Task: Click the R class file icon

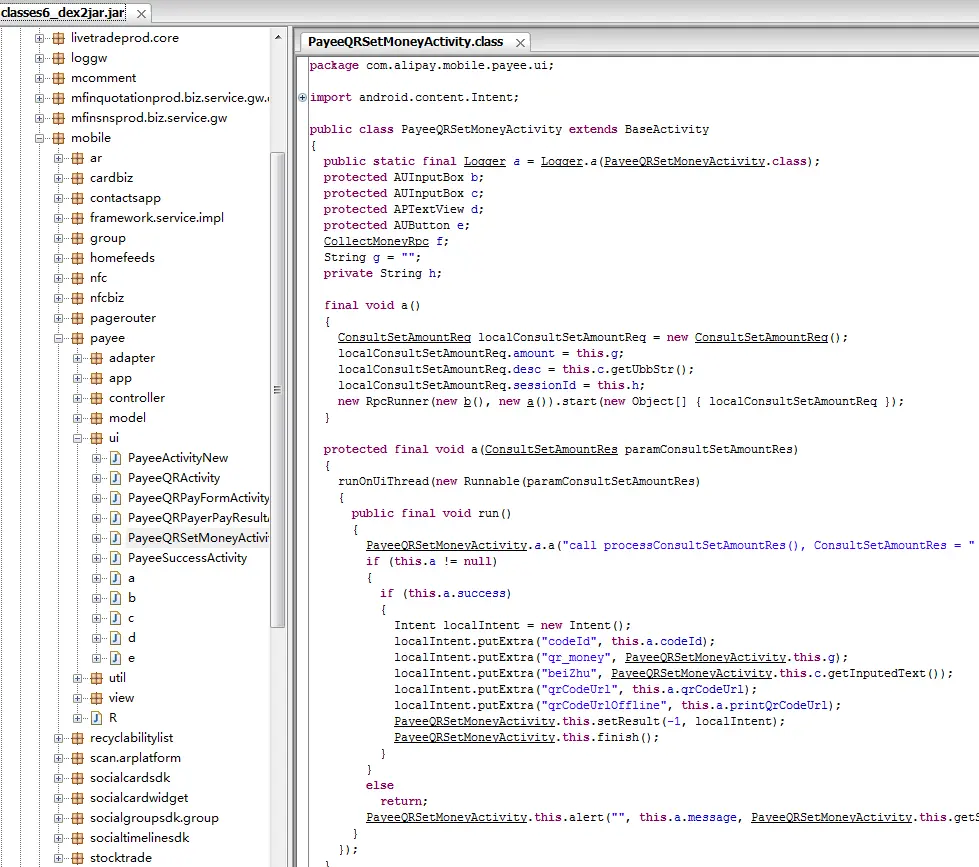Action: [97, 718]
